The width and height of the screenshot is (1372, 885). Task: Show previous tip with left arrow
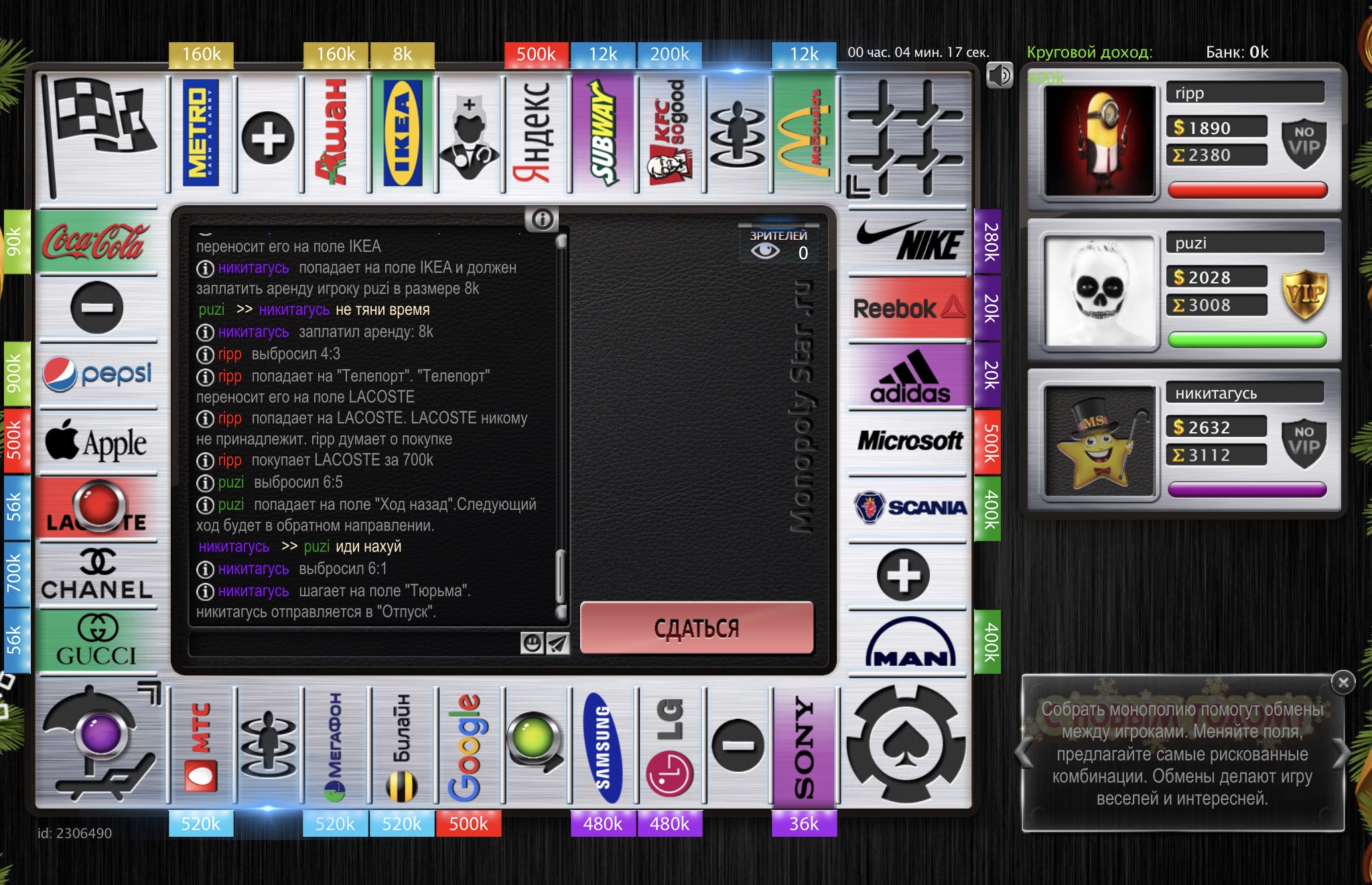(1024, 753)
